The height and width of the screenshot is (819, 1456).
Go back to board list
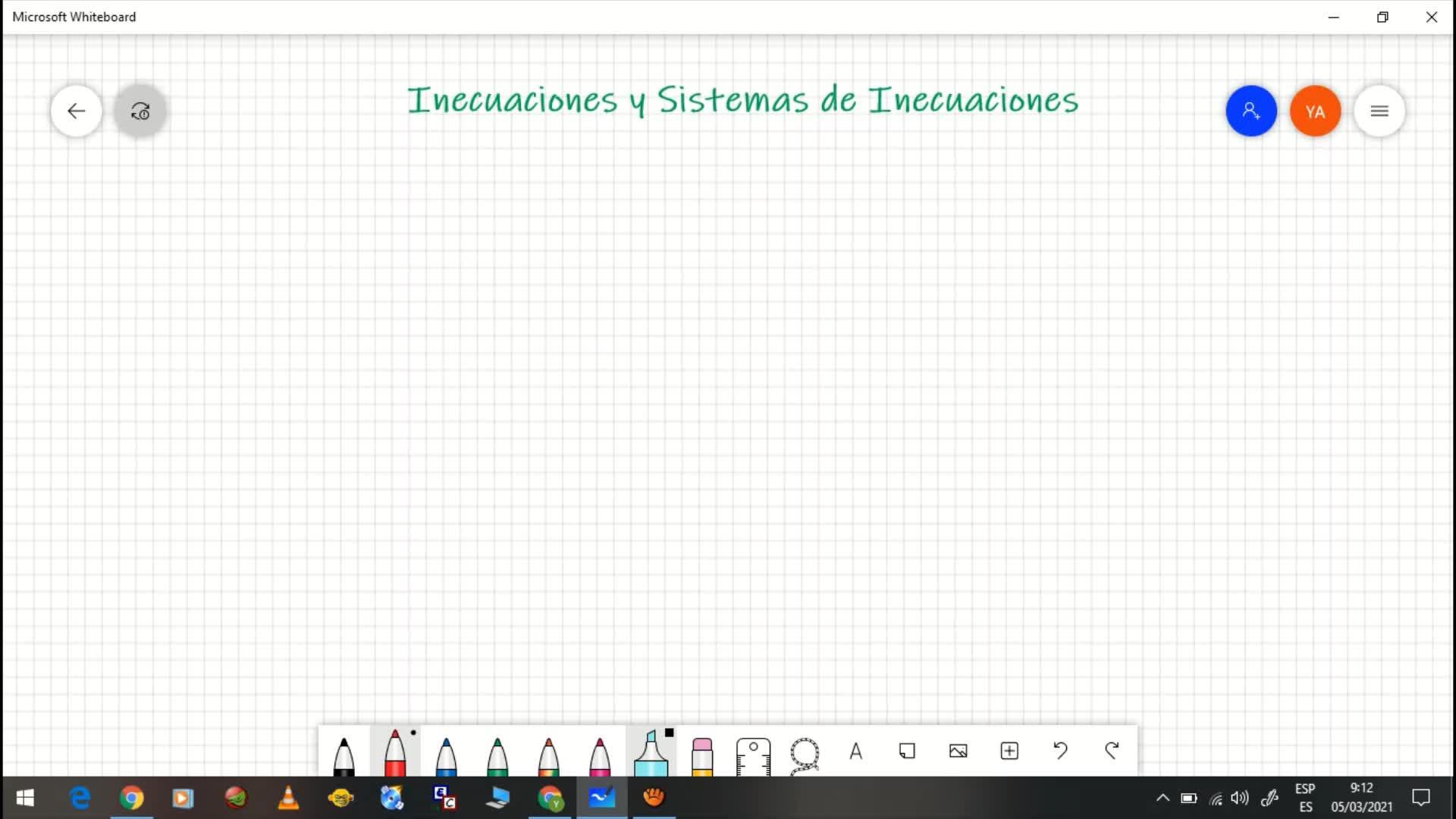(x=77, y=111)
